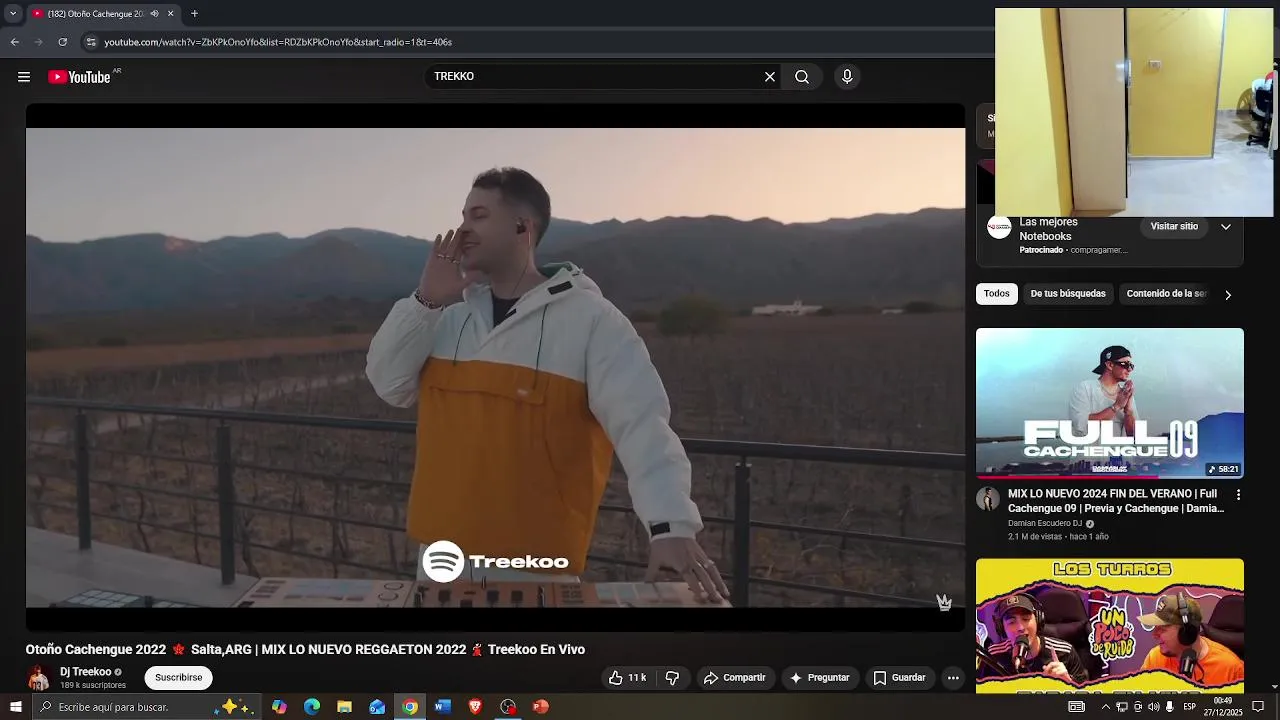Screen dimensions: 1280x720
Task: Visit the sponsor via Visitar sitio
Action: [x=1174, y=227]
